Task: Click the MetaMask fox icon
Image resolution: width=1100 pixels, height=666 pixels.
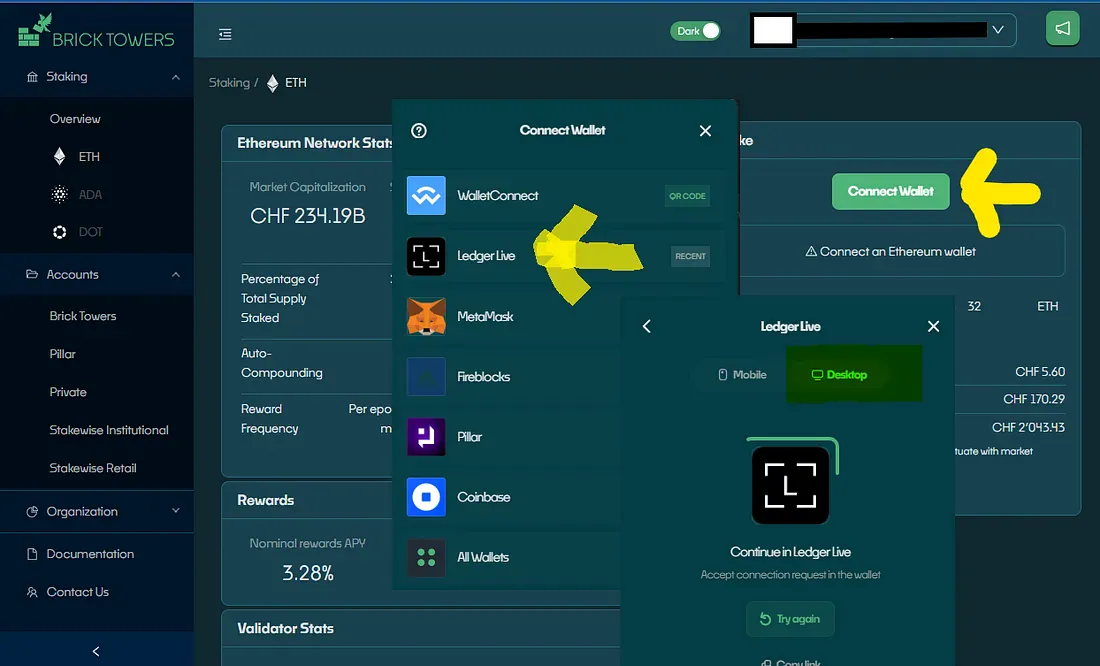Action: (x=426, y=317)
